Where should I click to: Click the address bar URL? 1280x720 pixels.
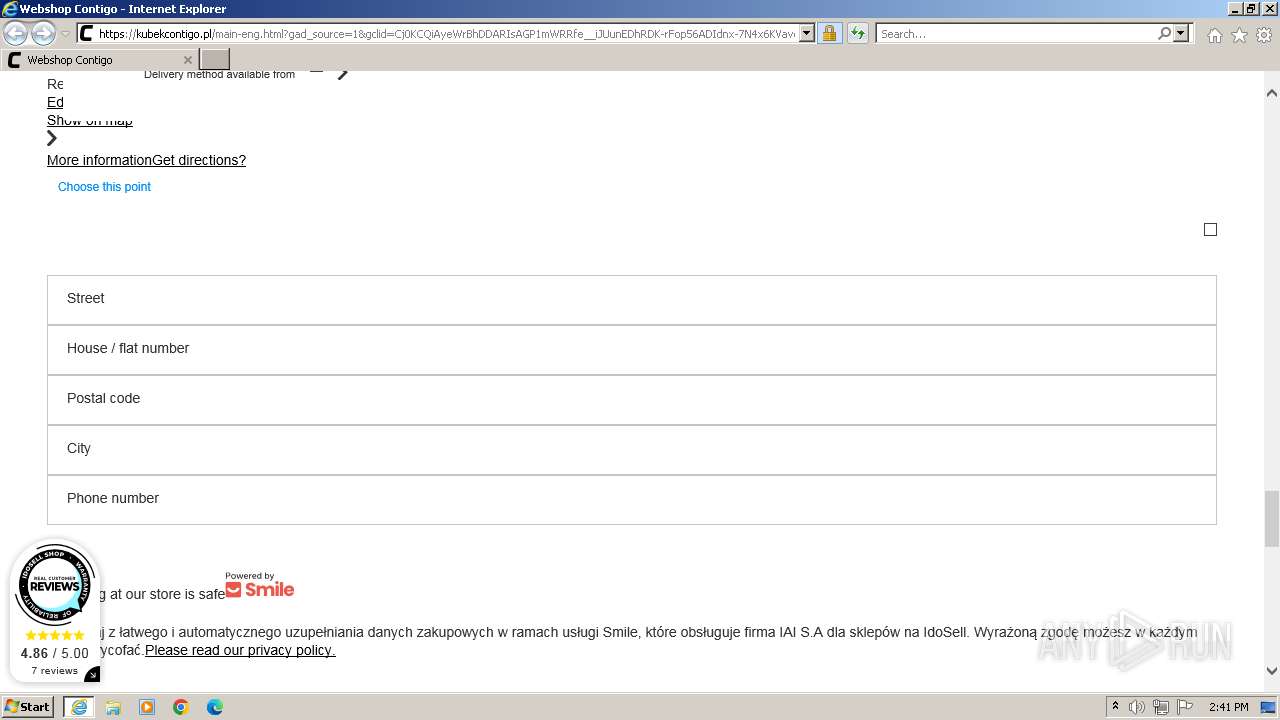[447, 33]
